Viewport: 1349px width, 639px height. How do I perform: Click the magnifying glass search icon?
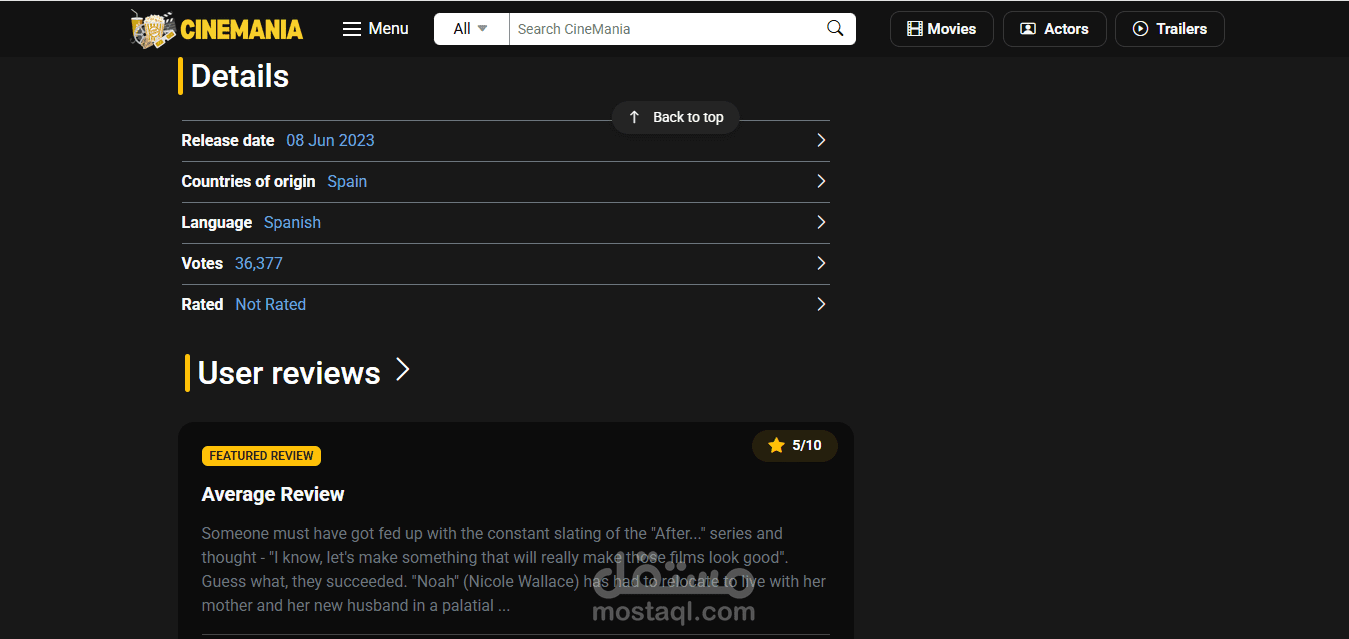pyautogui.click(x=835, y=29)
